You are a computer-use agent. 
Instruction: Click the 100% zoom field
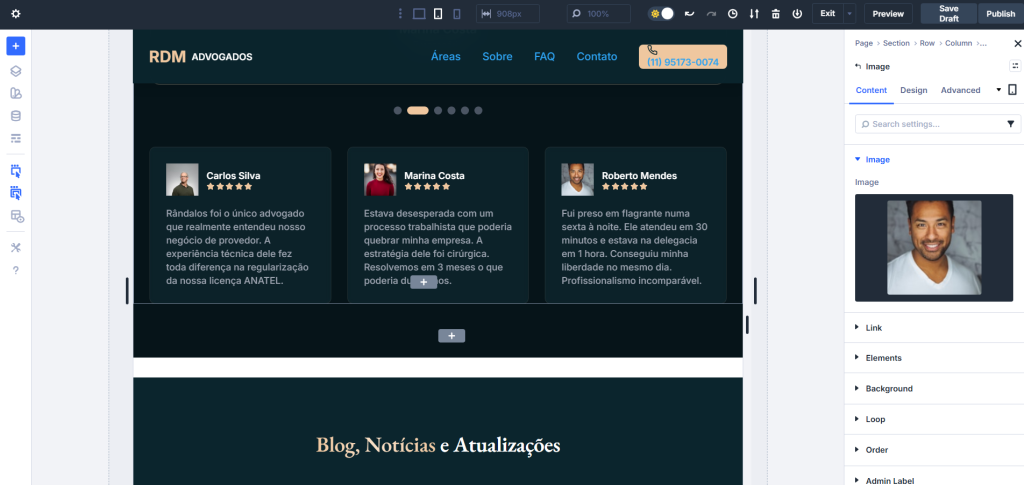(x=599, y=14)
